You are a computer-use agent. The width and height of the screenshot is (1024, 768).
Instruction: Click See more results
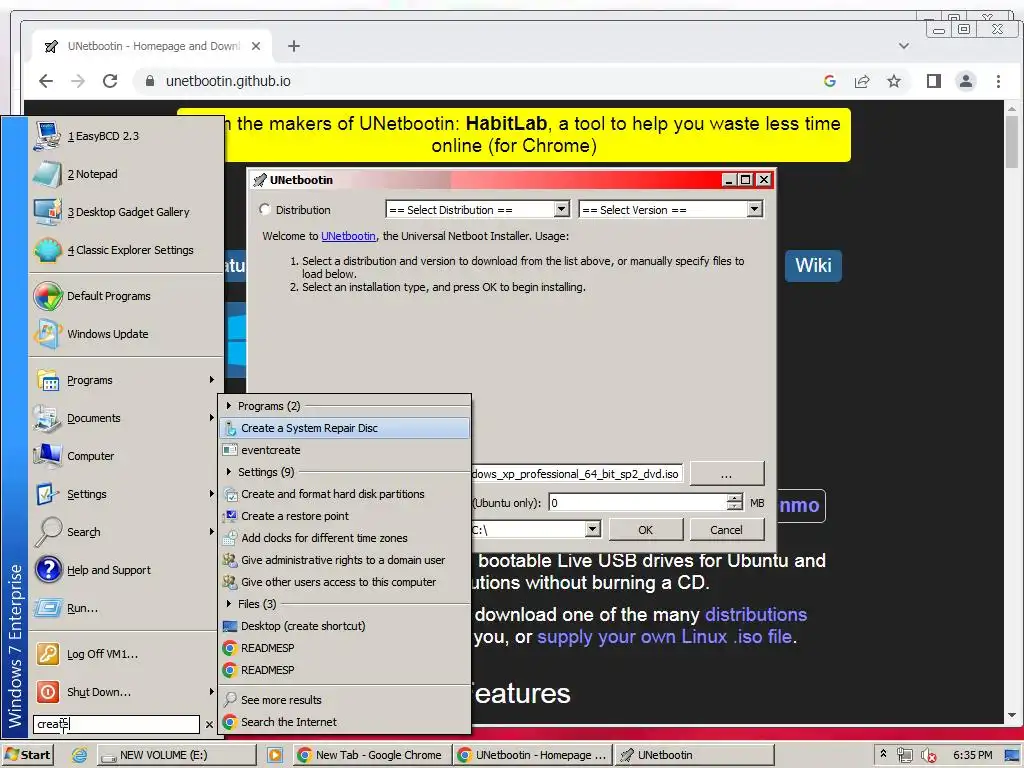[345, 699]
